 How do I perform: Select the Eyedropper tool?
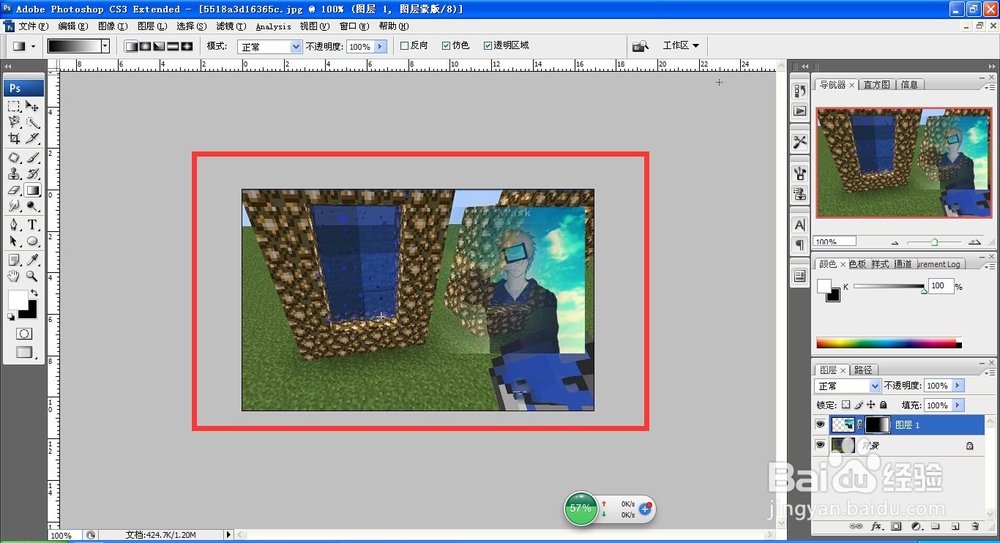tap(33, 260)
